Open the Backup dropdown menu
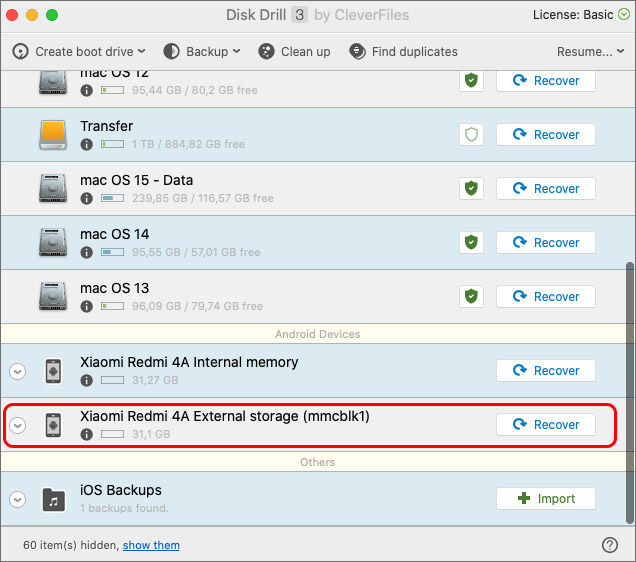The image size is (636, 562). (202, 51)
